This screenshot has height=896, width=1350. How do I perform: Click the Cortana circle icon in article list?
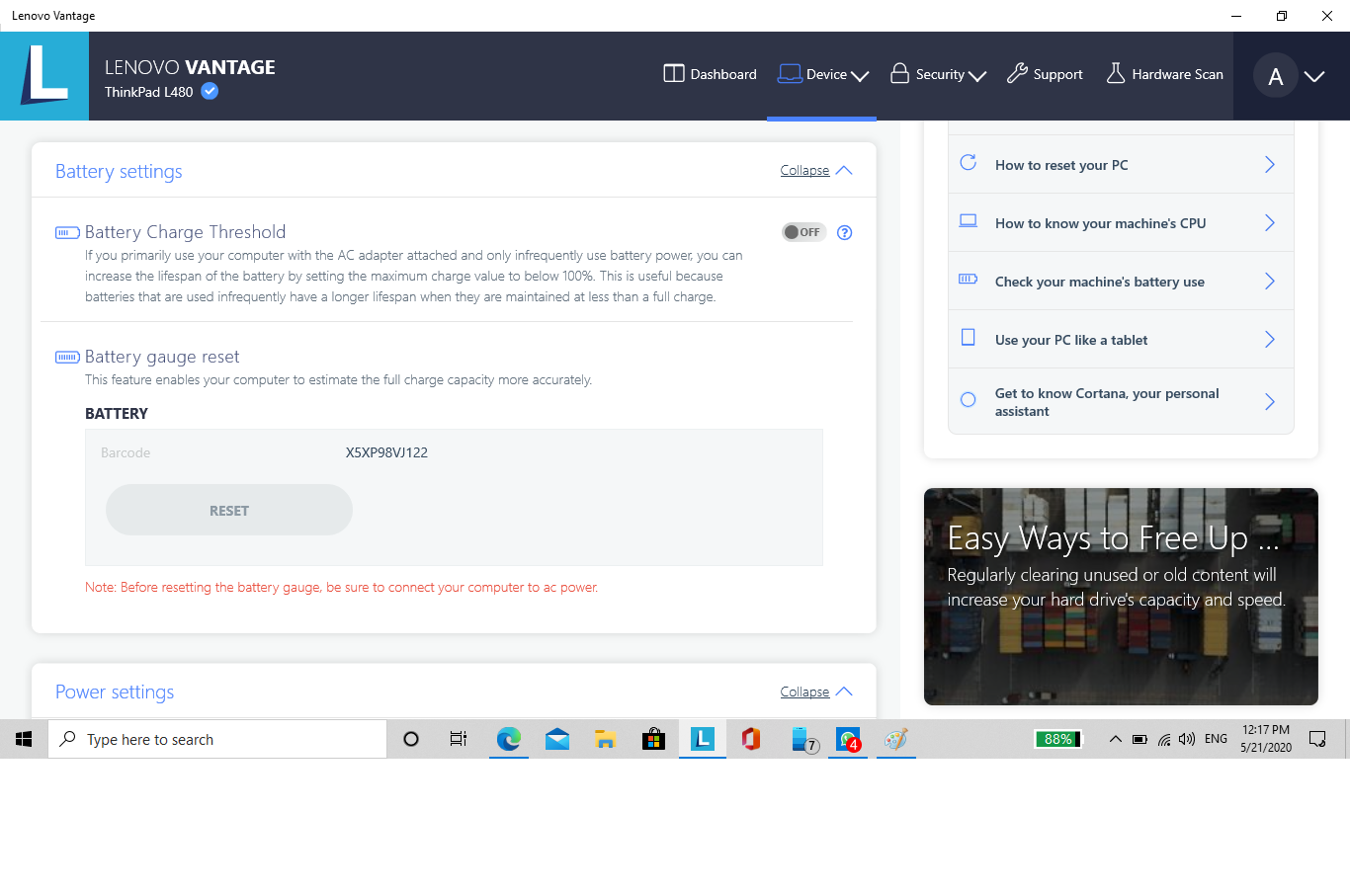point(969,399)
